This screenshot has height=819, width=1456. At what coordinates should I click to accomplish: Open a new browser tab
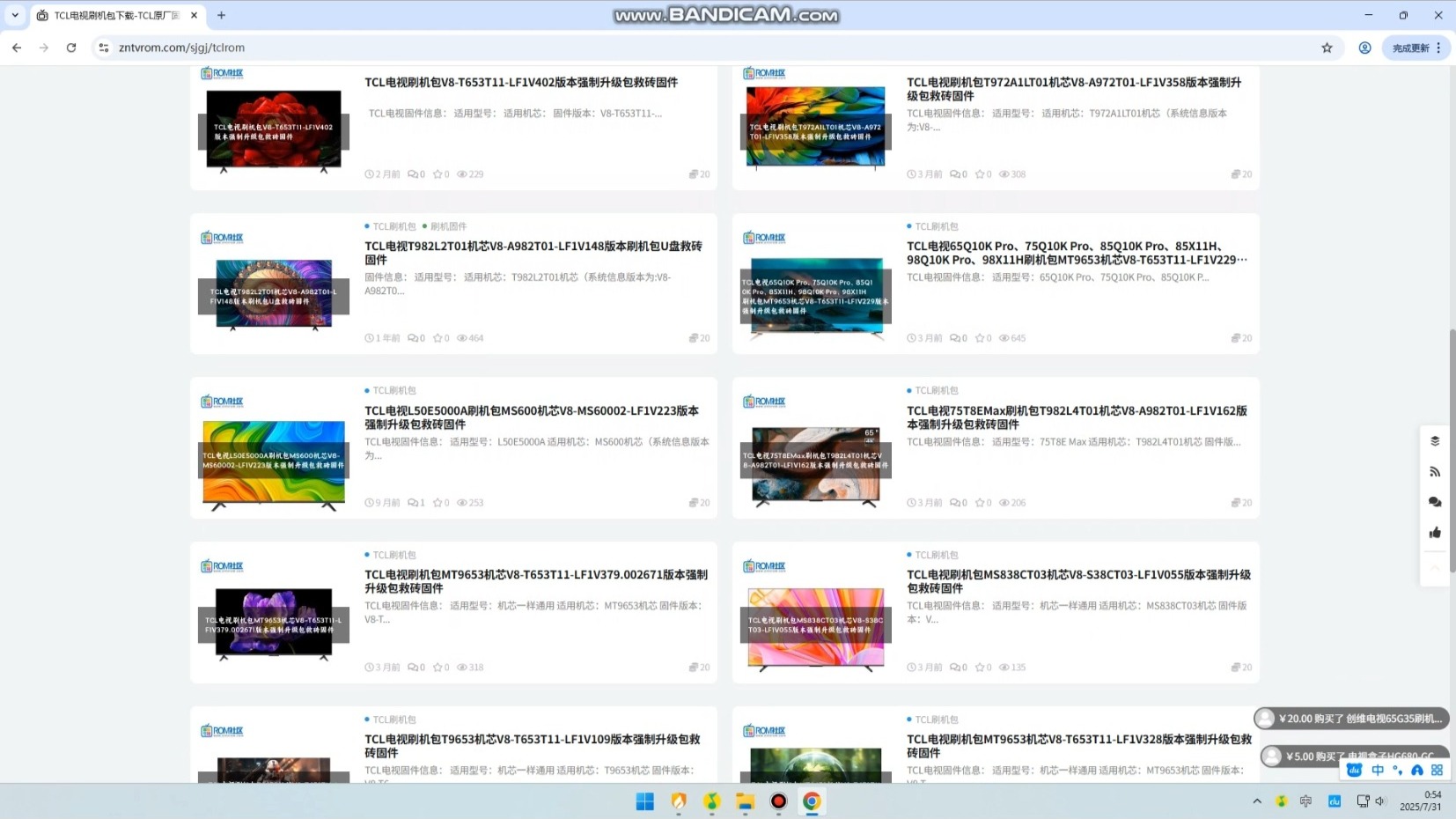221,15
